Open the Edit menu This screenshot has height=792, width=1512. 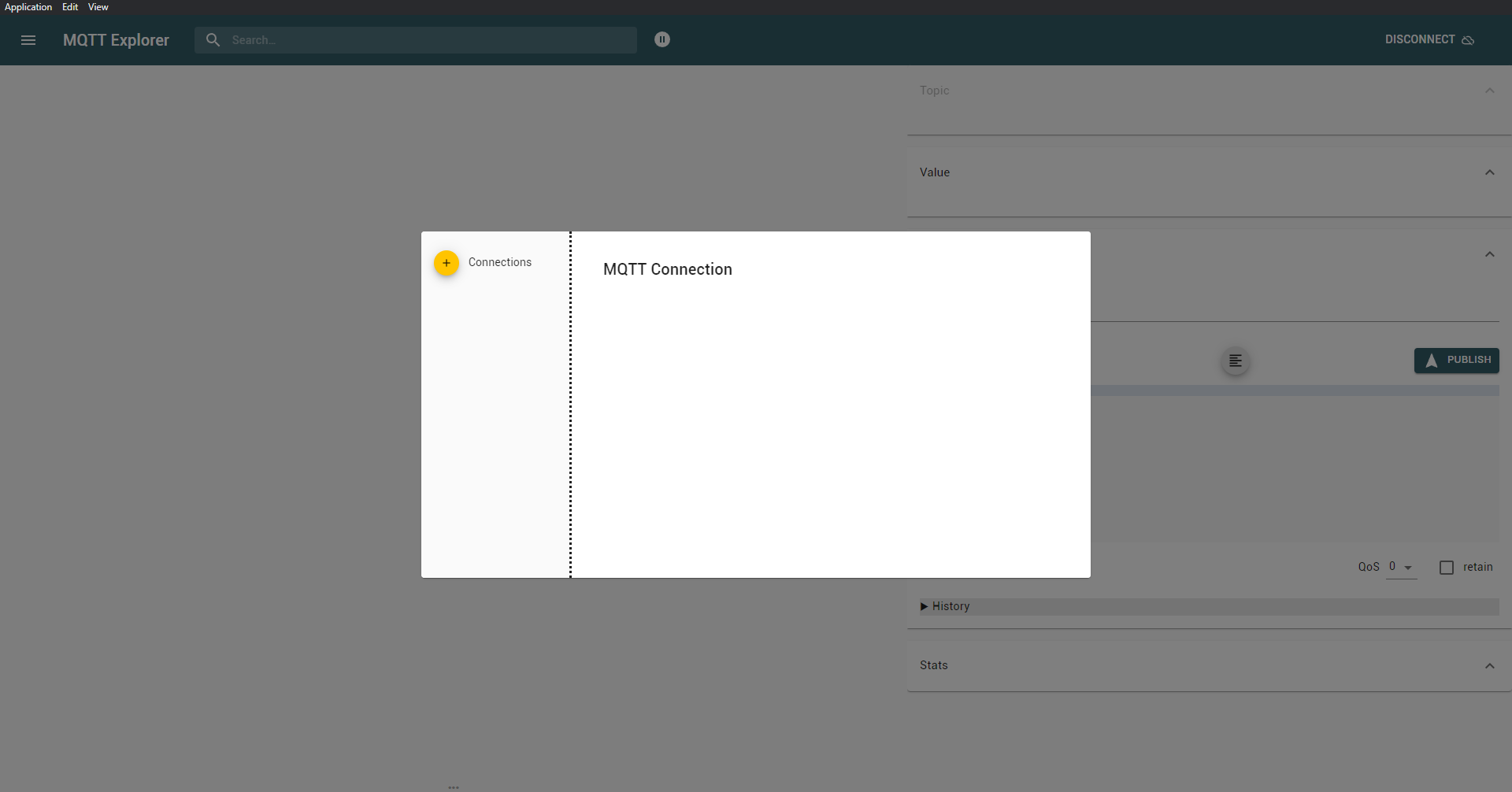[x=70, y=6]
